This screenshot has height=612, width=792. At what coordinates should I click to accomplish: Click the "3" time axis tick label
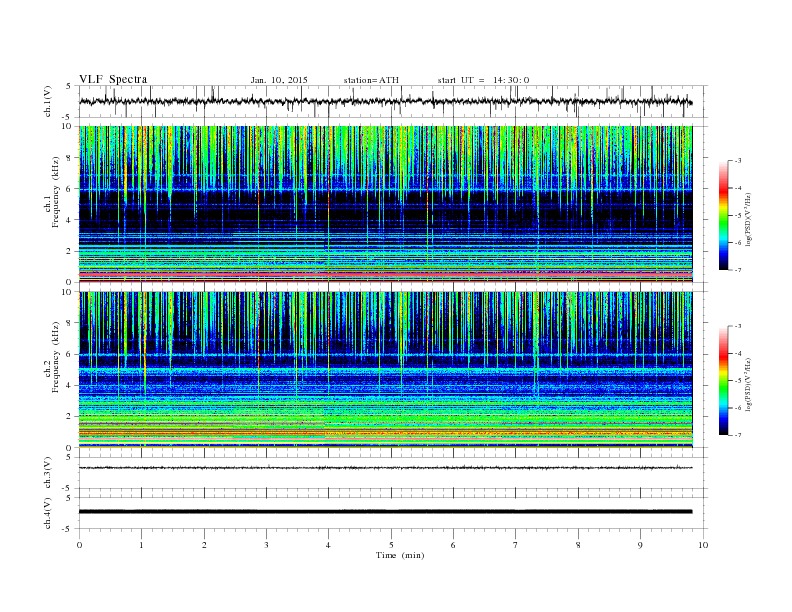pos(266,545)
